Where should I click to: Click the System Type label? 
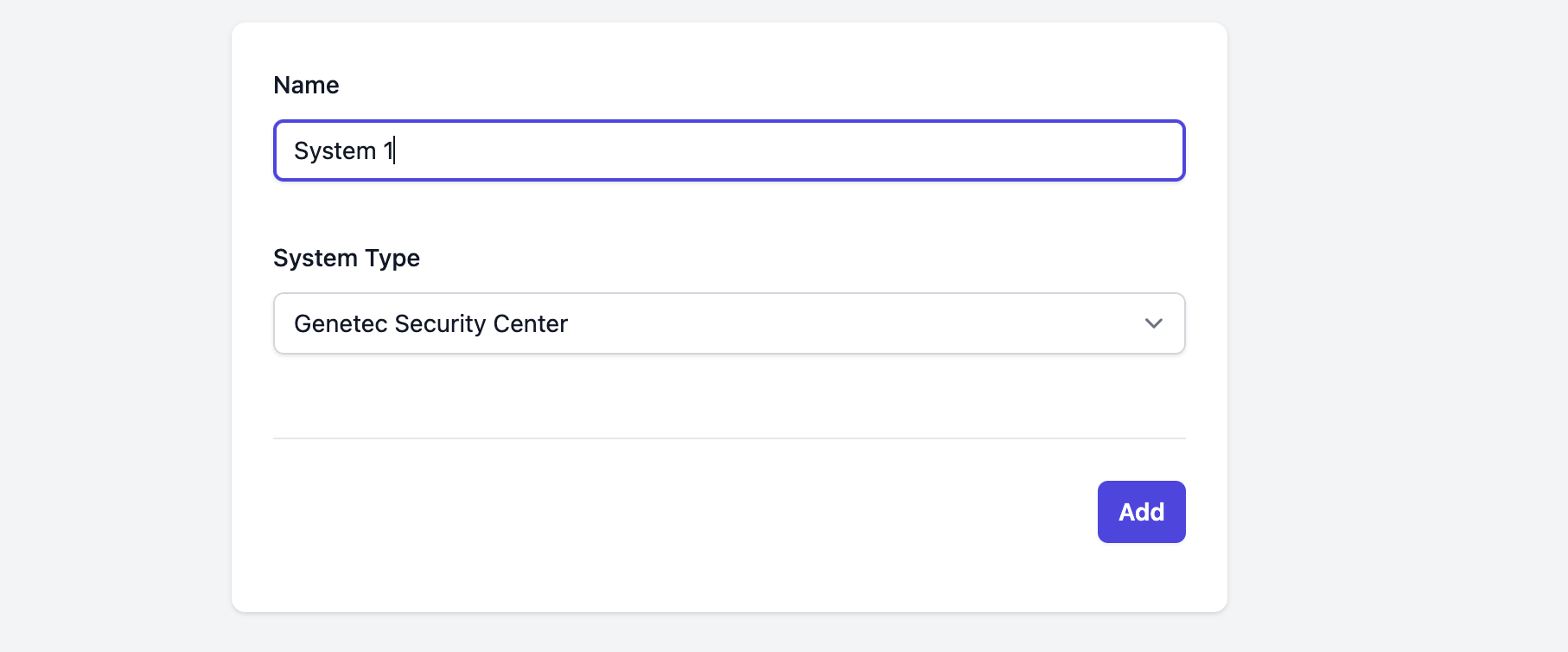[346, 258]
